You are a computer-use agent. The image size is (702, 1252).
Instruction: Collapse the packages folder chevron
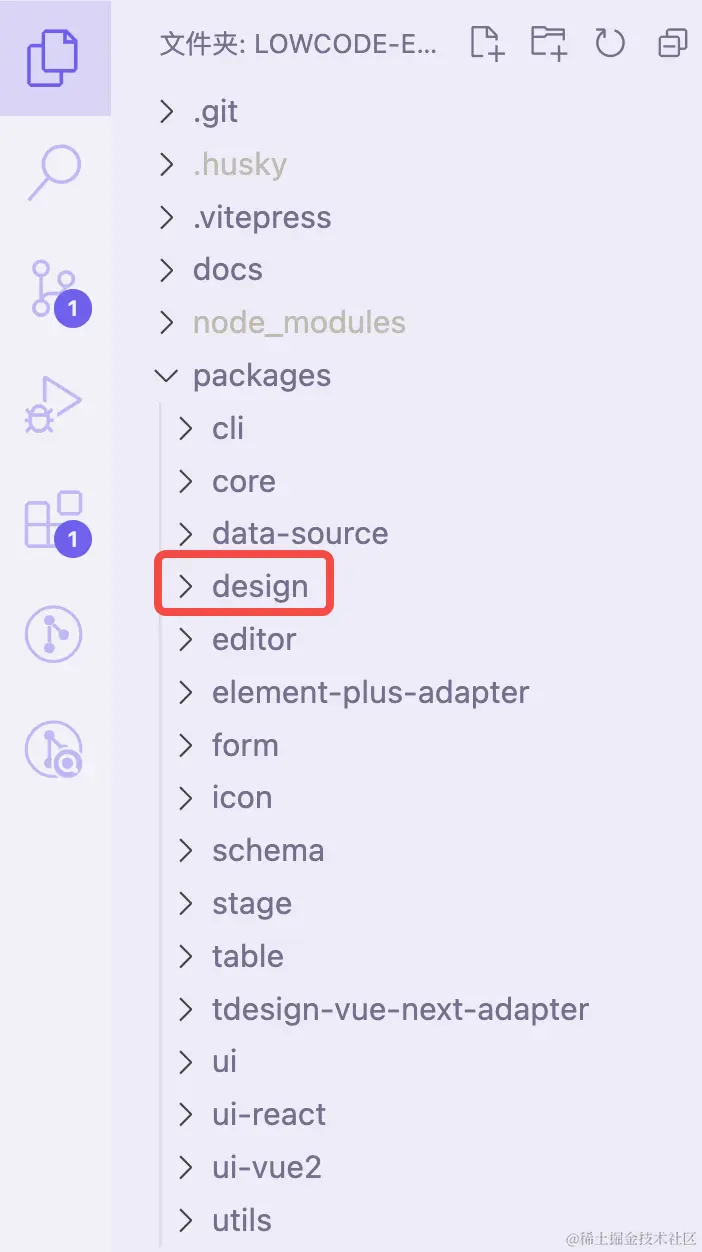click(167, 376)
